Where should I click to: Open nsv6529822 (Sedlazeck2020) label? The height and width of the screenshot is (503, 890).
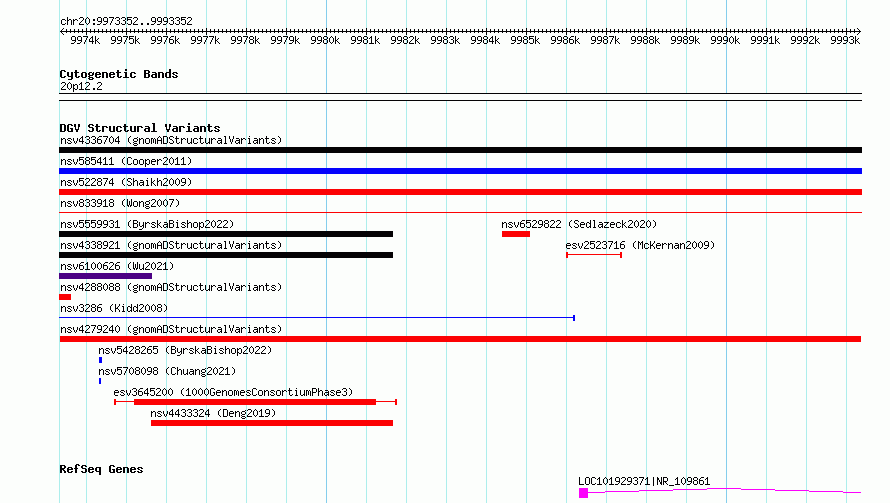tap(579, 224)
